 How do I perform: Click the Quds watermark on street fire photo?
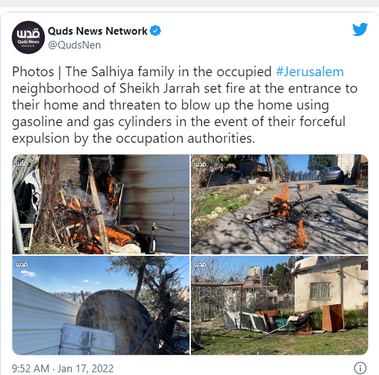pos(200,164)
